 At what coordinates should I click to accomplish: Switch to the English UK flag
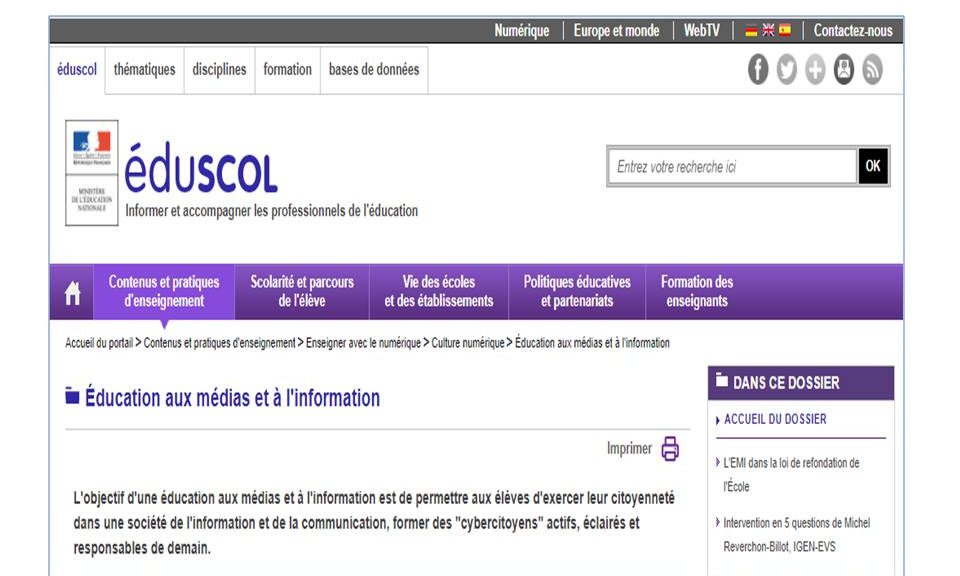click(768, 31)
